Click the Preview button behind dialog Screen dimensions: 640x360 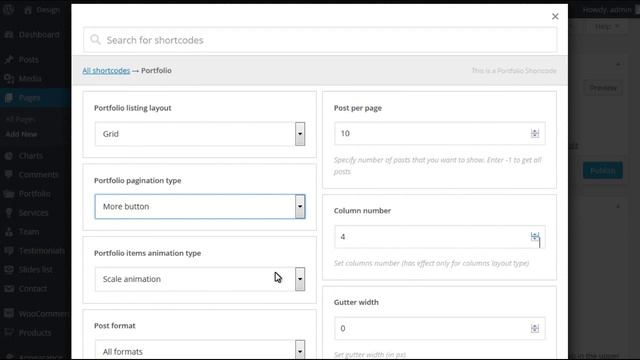click(x=602, y=88)
